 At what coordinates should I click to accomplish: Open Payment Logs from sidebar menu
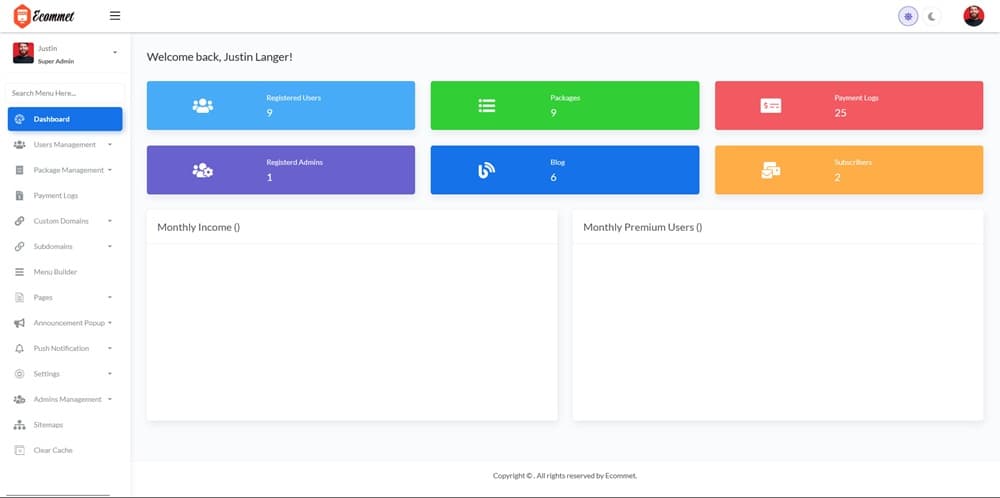pos(55,196)
